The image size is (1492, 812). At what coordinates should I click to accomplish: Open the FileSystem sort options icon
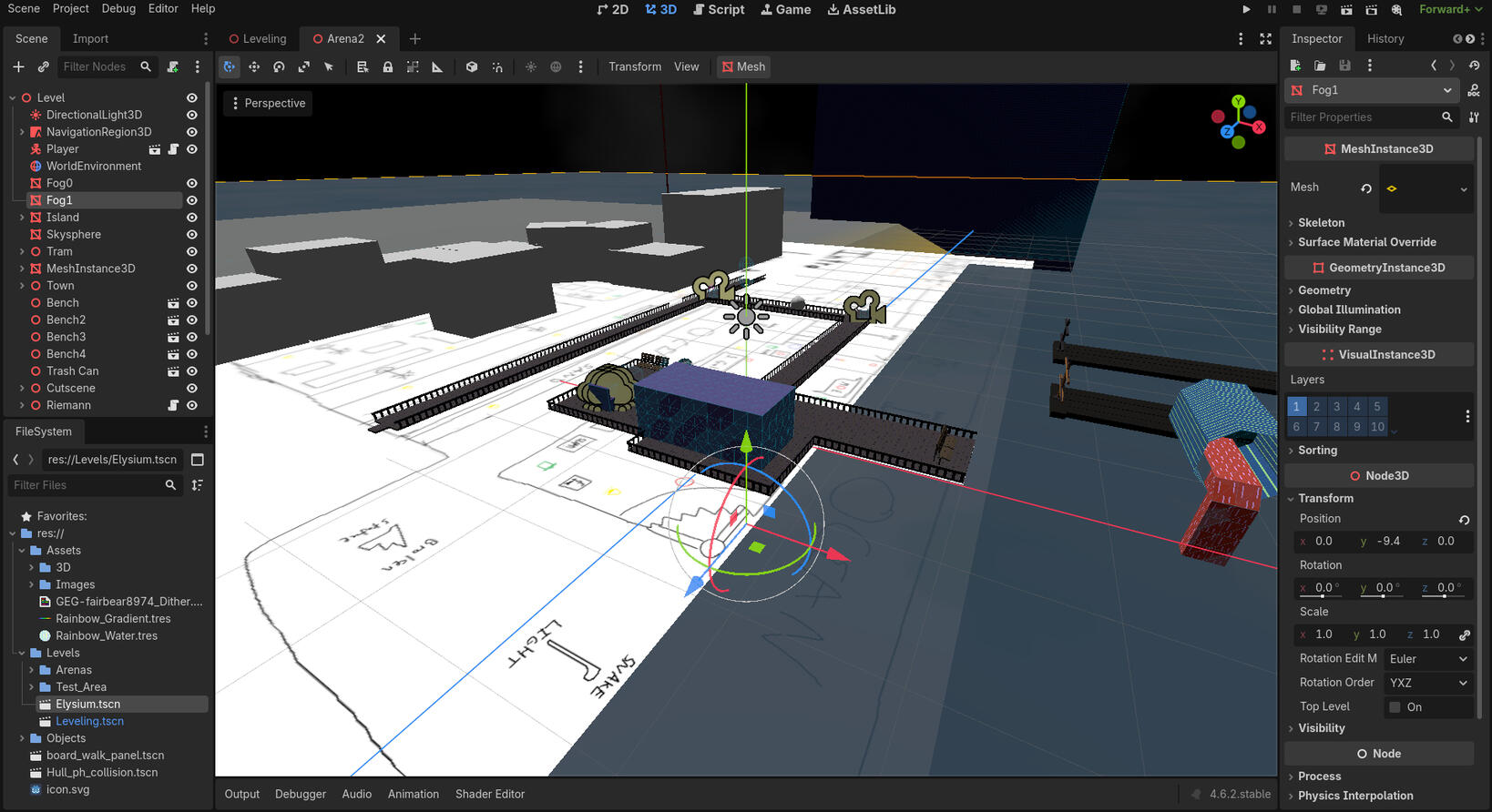(x=198, y=485)
